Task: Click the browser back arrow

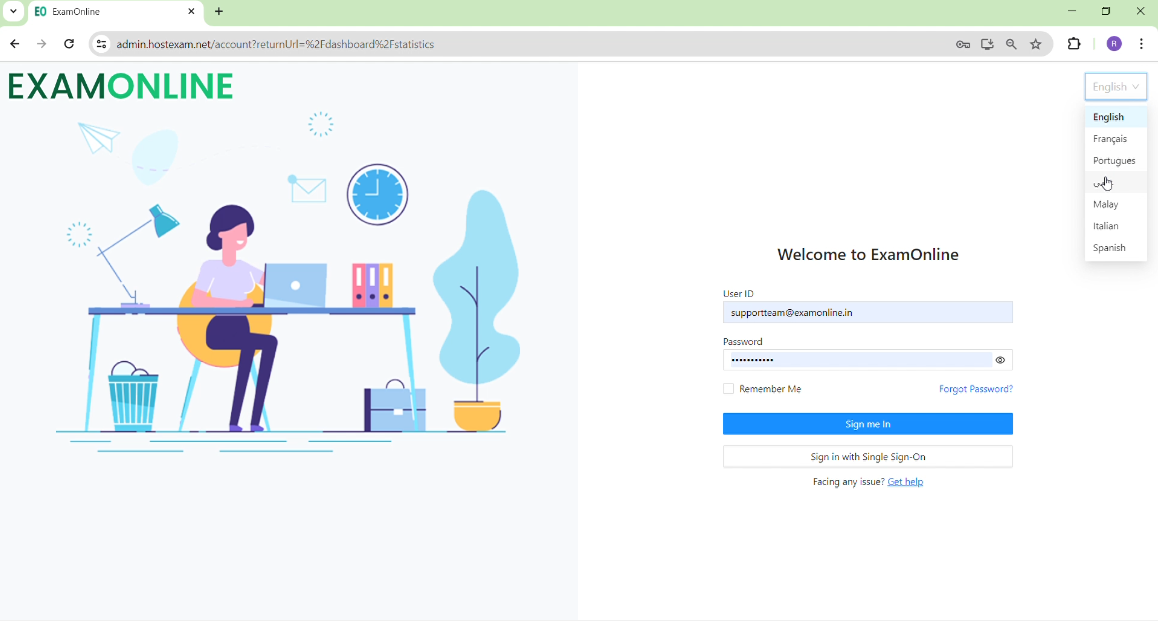Action: [x=15, y=44]
